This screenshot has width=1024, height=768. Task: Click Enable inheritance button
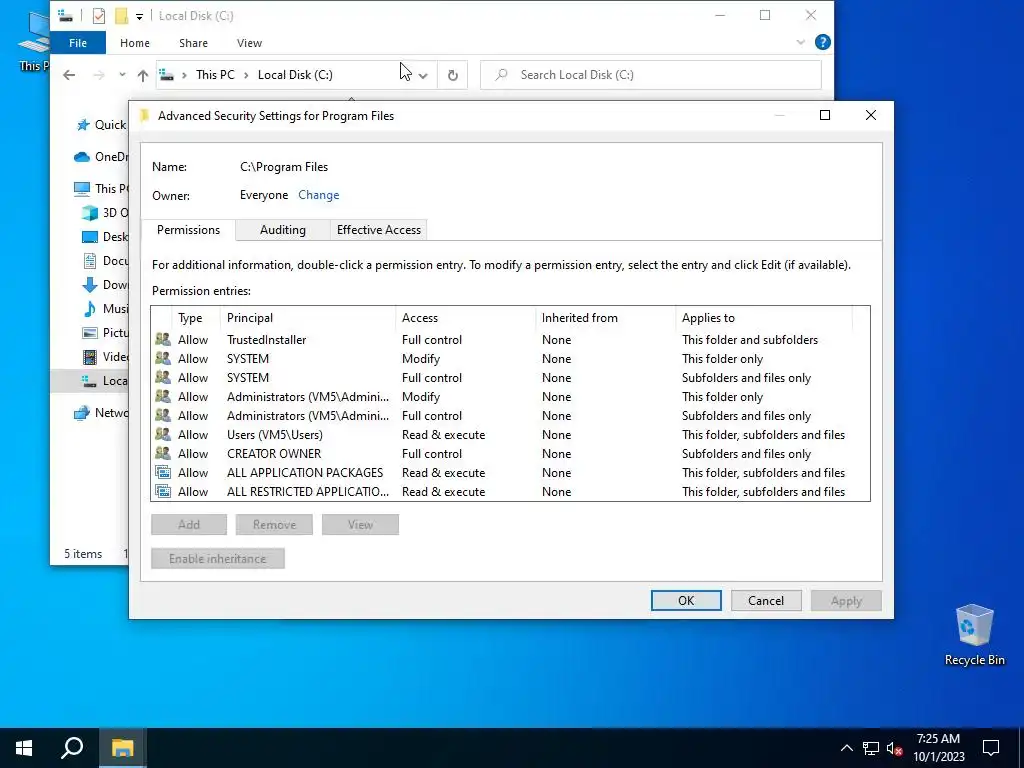tap(217, 558)
